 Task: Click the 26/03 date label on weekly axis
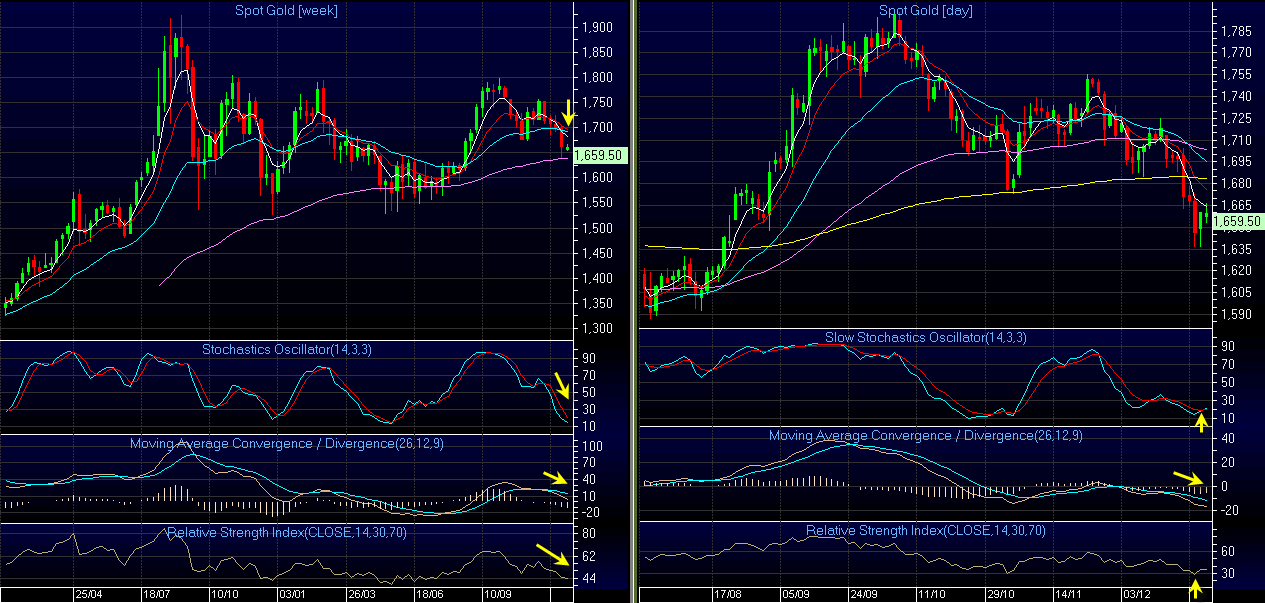[x=363, y=593]
